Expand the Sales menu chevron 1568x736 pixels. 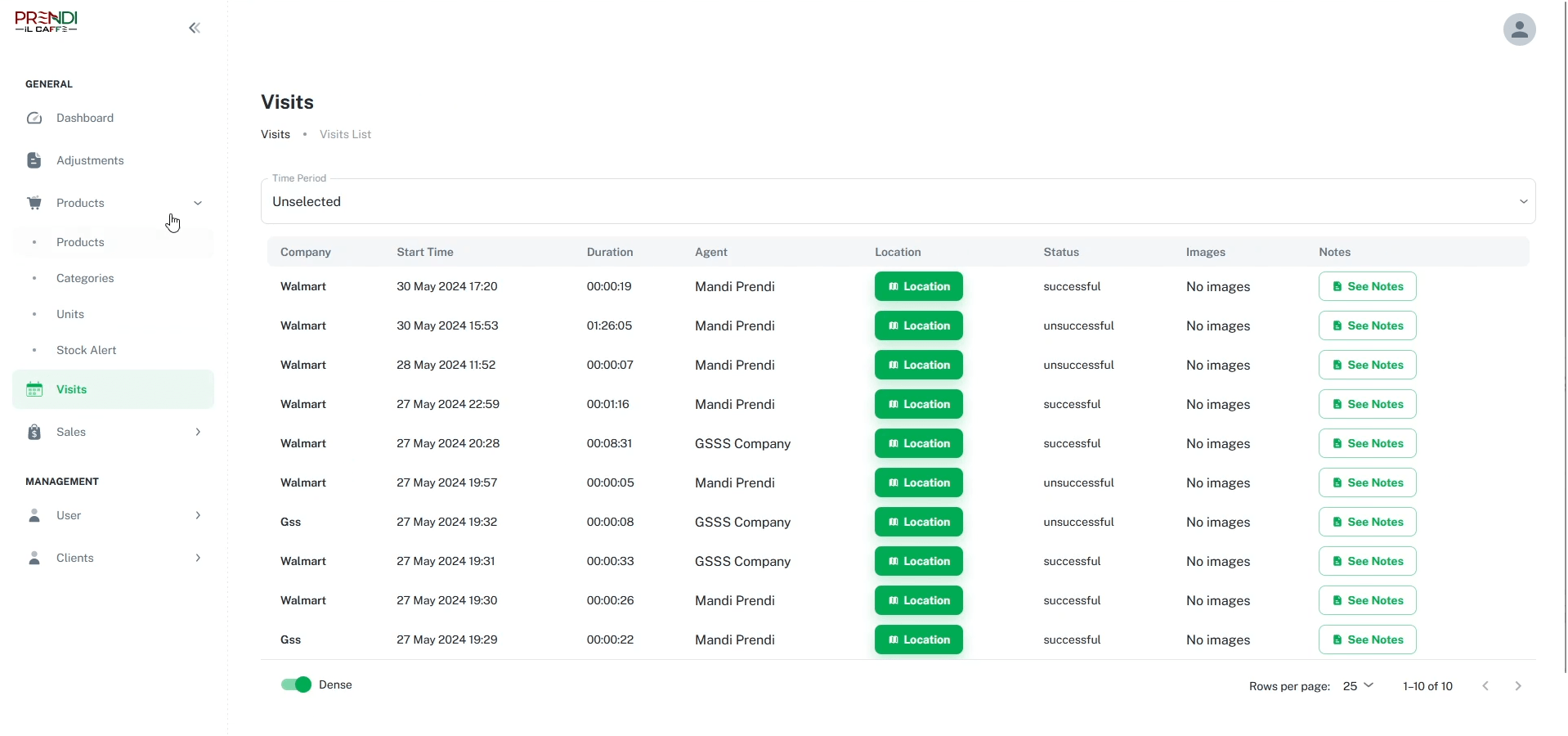click(198, 432)
